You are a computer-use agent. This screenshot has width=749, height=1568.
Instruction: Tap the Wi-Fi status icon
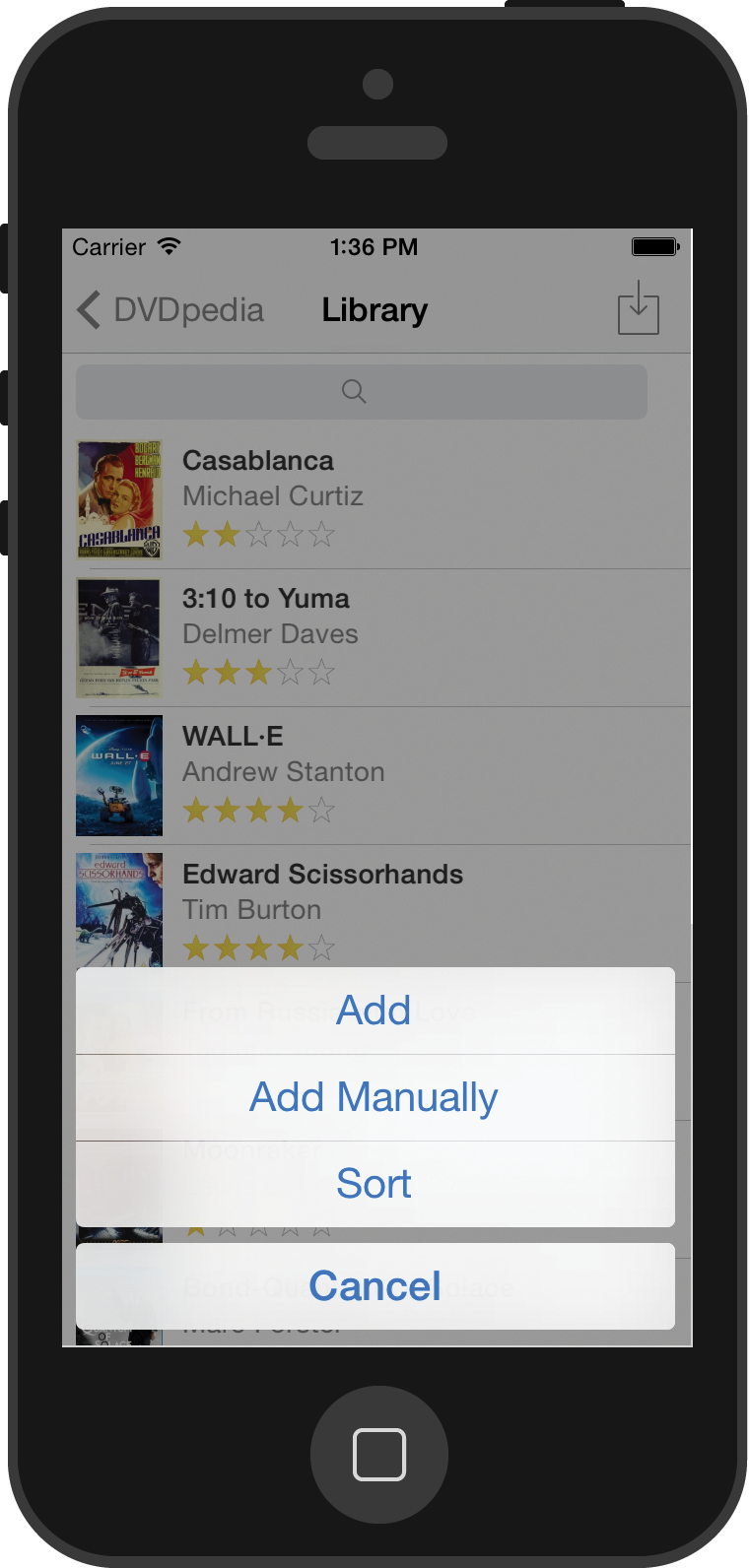170,246
